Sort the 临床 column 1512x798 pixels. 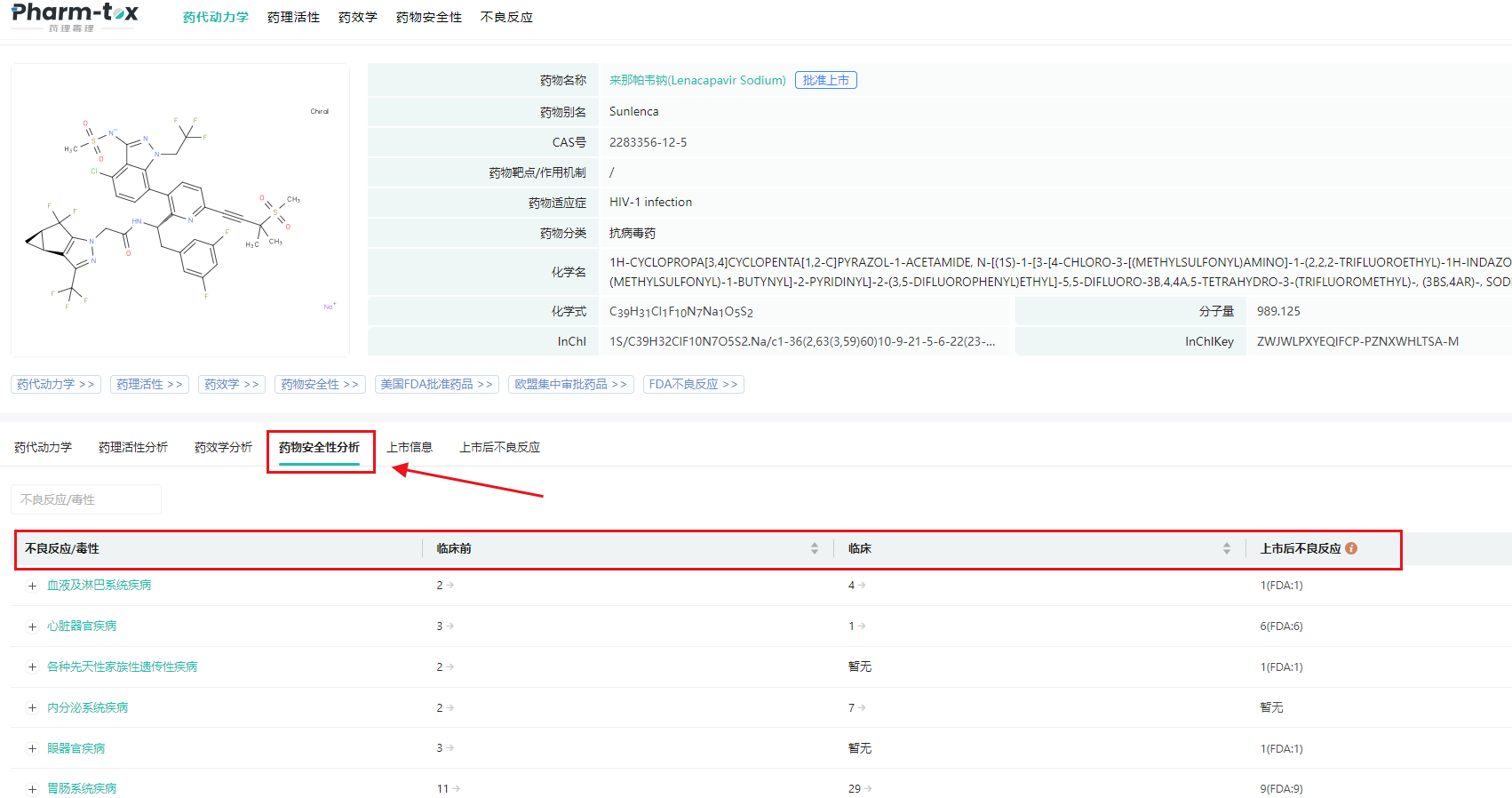(x=1226, y=548)
